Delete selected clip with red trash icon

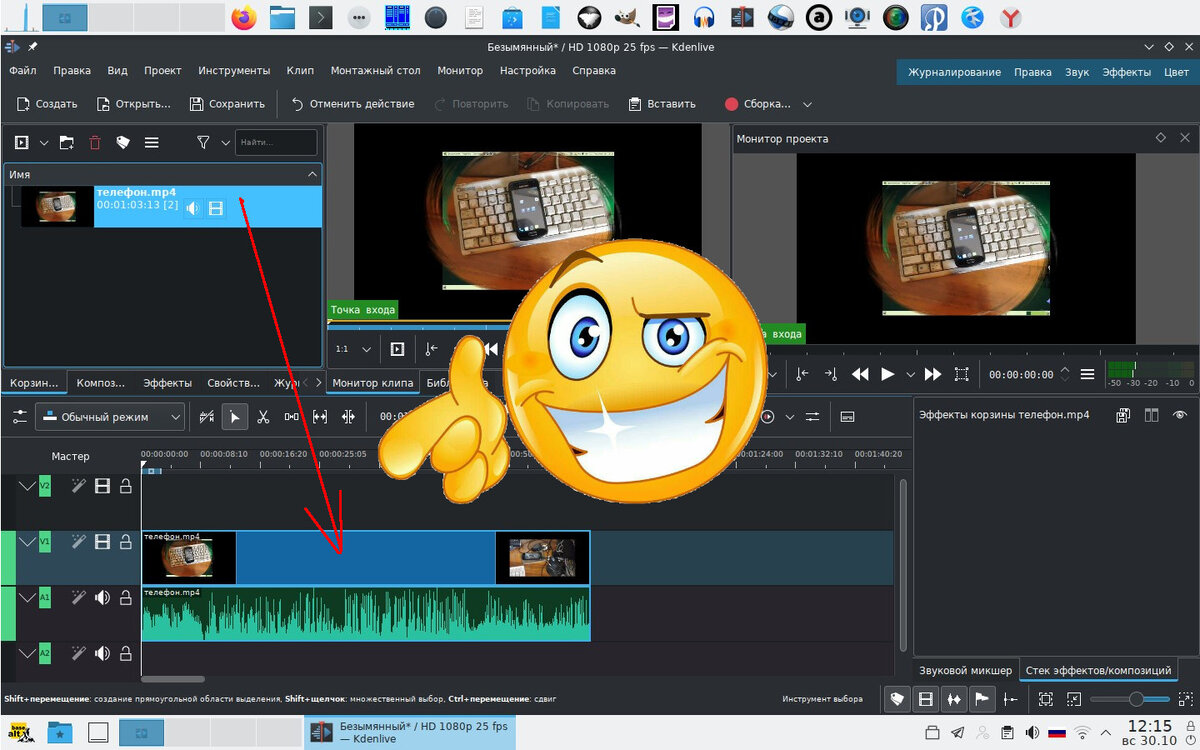point(95,143)
